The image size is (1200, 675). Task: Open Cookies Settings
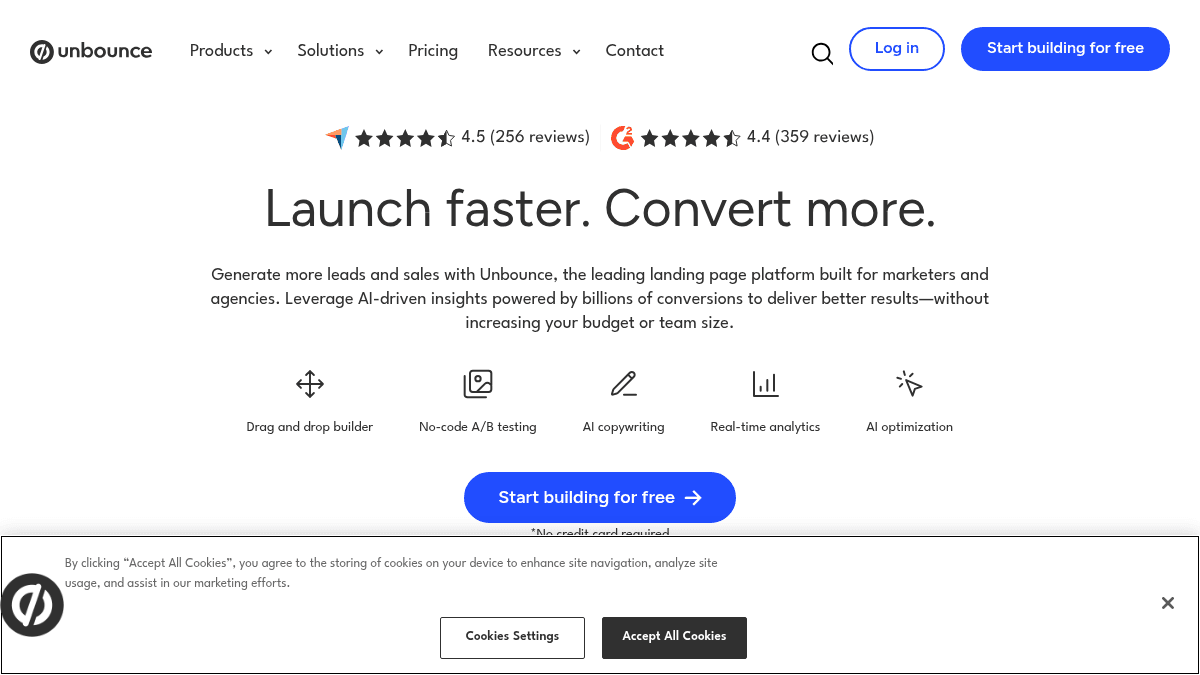tap(512, 637)
